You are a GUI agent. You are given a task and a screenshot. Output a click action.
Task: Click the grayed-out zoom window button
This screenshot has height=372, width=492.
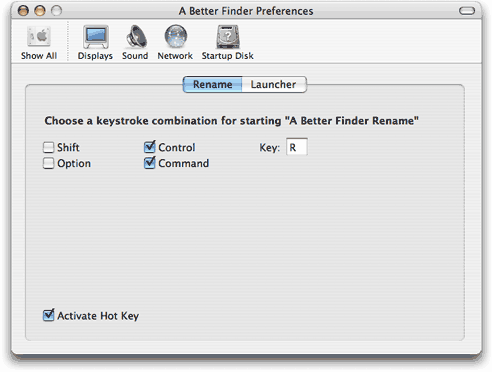pyautogui.click(x=56, y=11)
